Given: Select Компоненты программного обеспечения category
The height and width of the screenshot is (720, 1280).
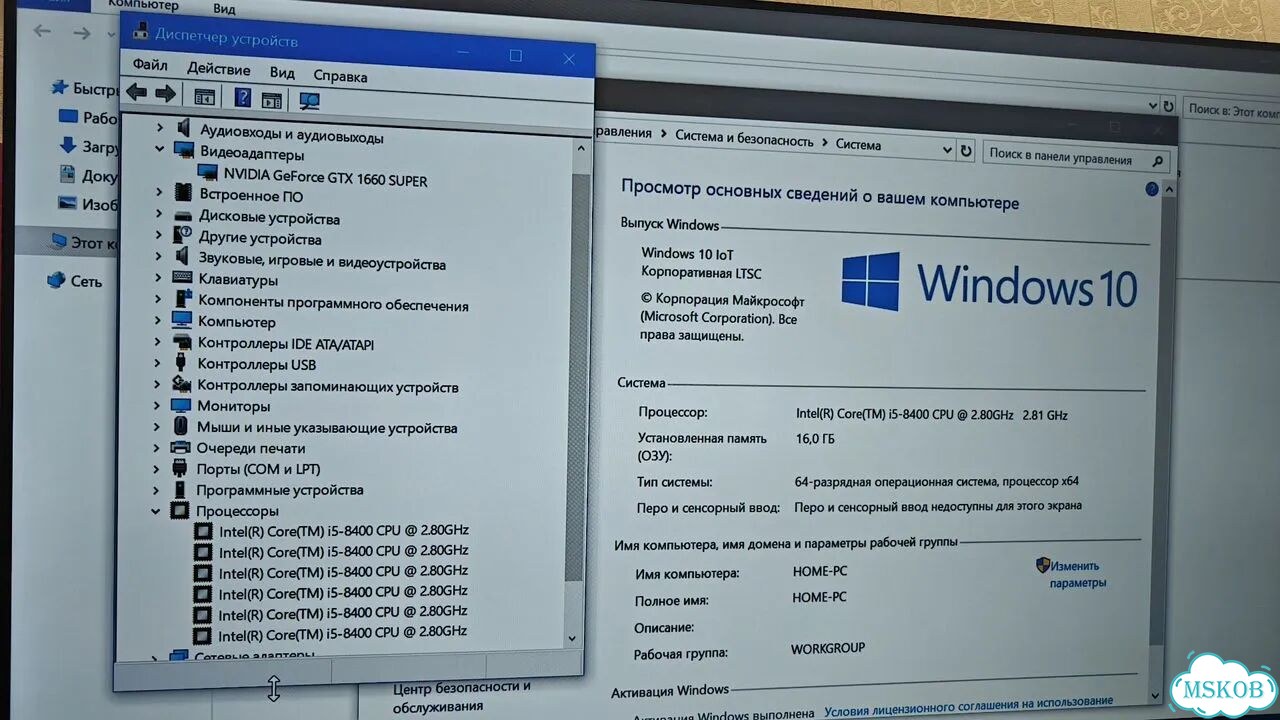Looking at the screenshot, I should [333, 302].
